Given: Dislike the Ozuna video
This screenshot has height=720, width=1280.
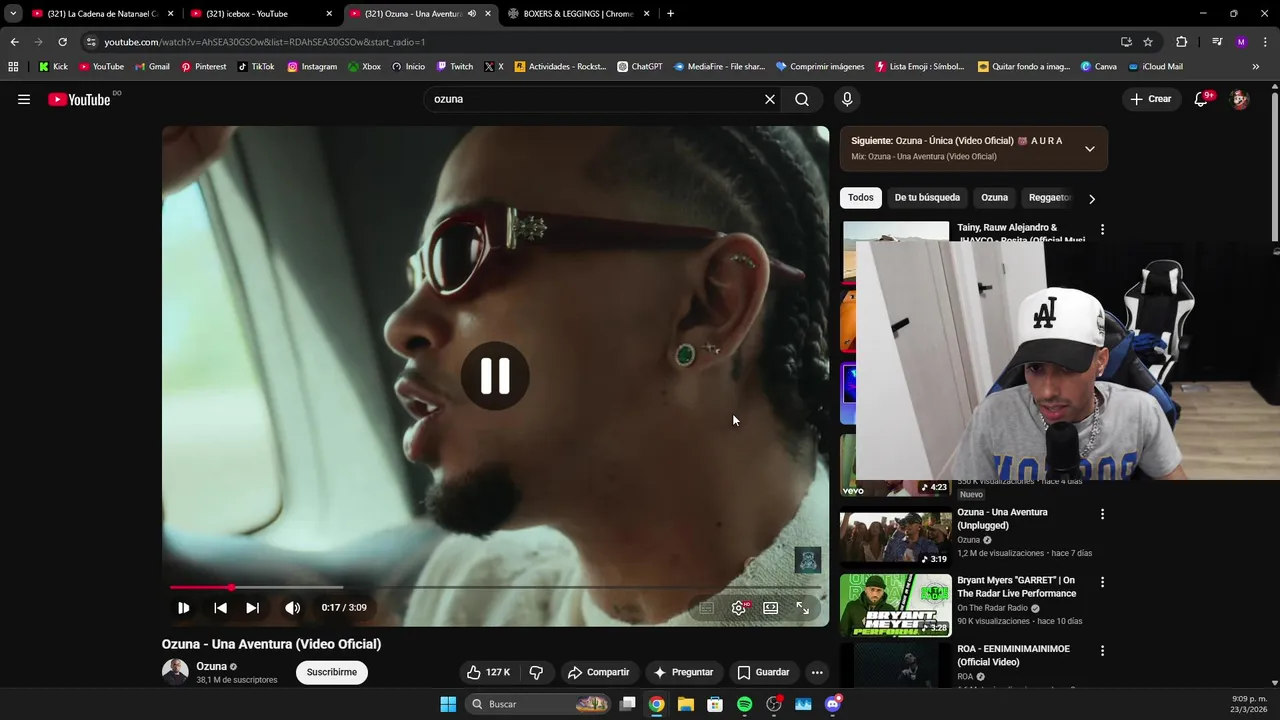Looking at the screenshot, I should (536, 672).
